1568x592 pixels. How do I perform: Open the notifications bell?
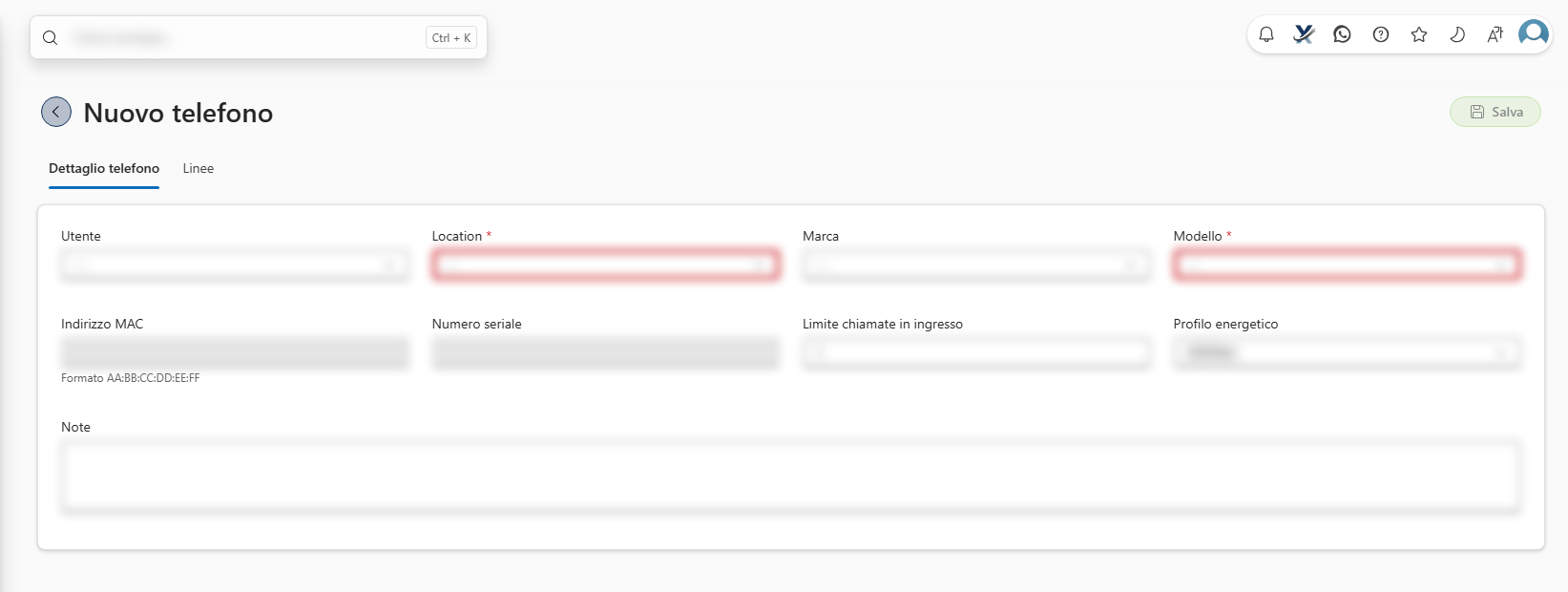1266,35
